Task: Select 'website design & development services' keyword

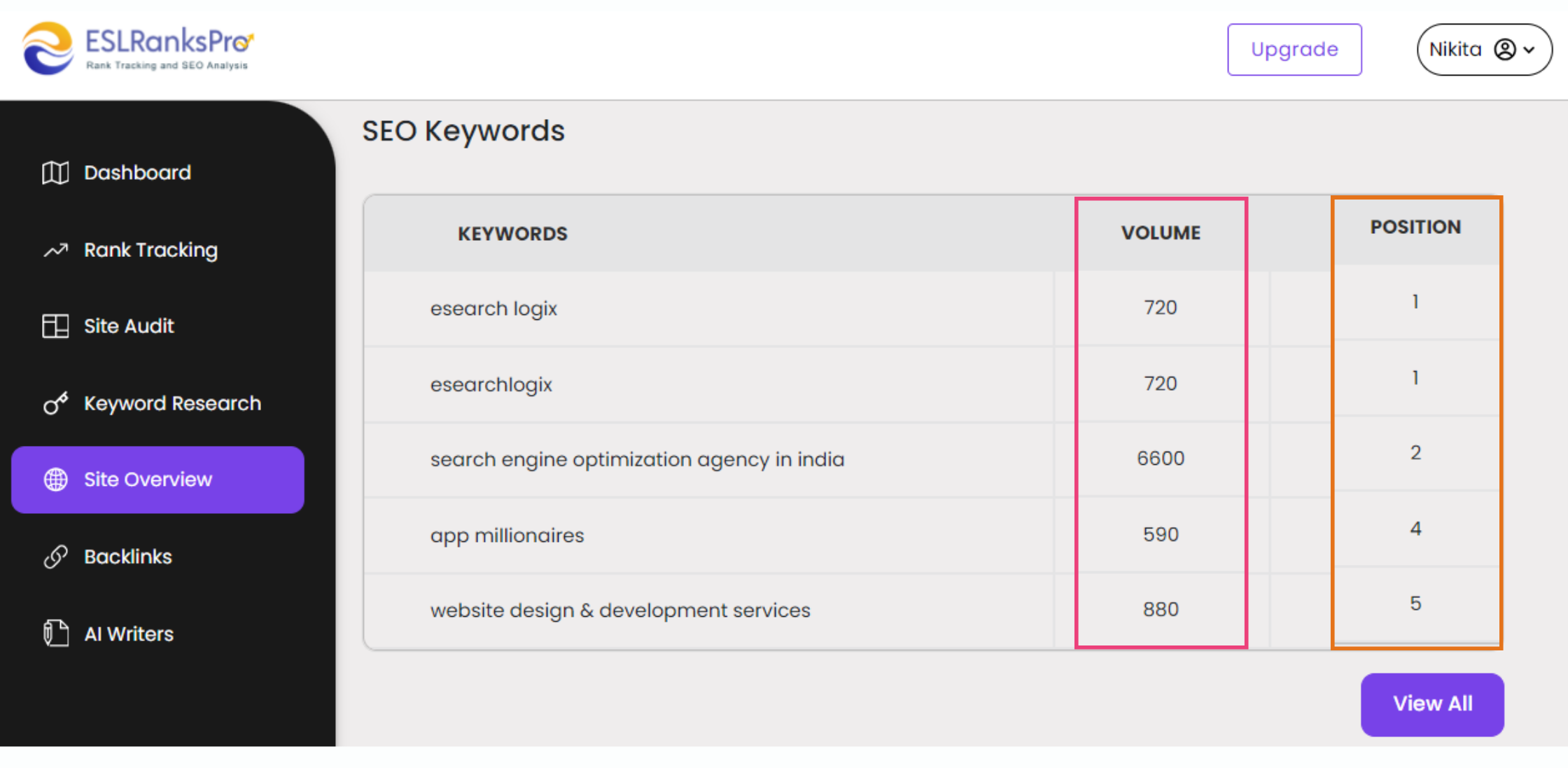Action: tap(620, 610)
